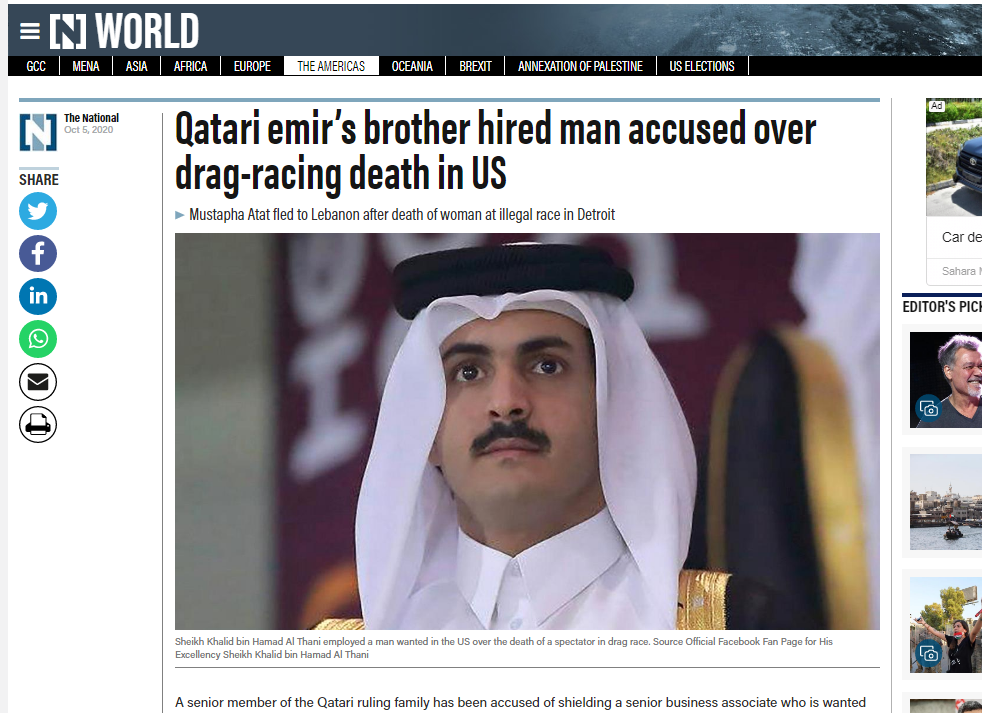Print the article with printer icon
Image resolution: width=982 pixels, height=713 pixels.
click(38, 424)
